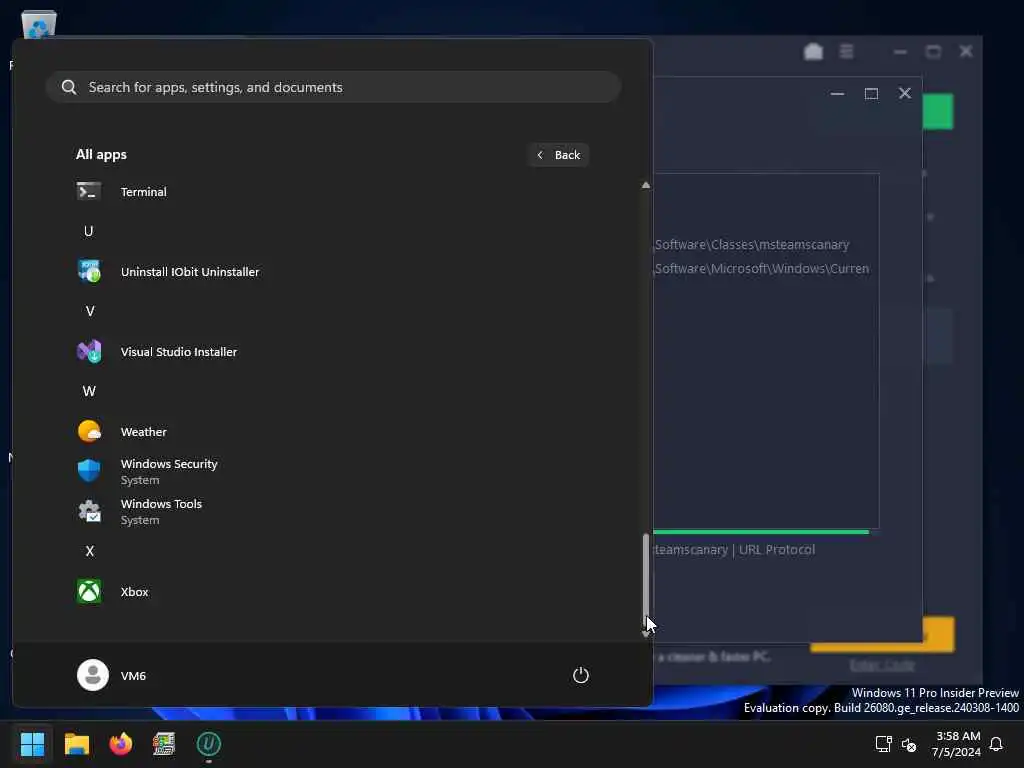Switch to IObit Uninstaller taskbar icon
1024x768 pixels.
pyautogui.click(x=208, y=744)
